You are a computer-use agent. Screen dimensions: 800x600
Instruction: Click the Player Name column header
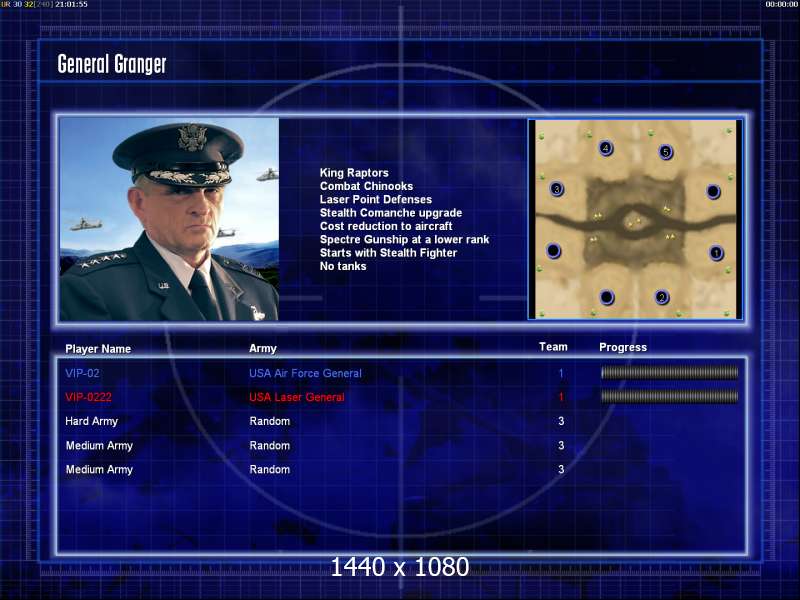98,349
